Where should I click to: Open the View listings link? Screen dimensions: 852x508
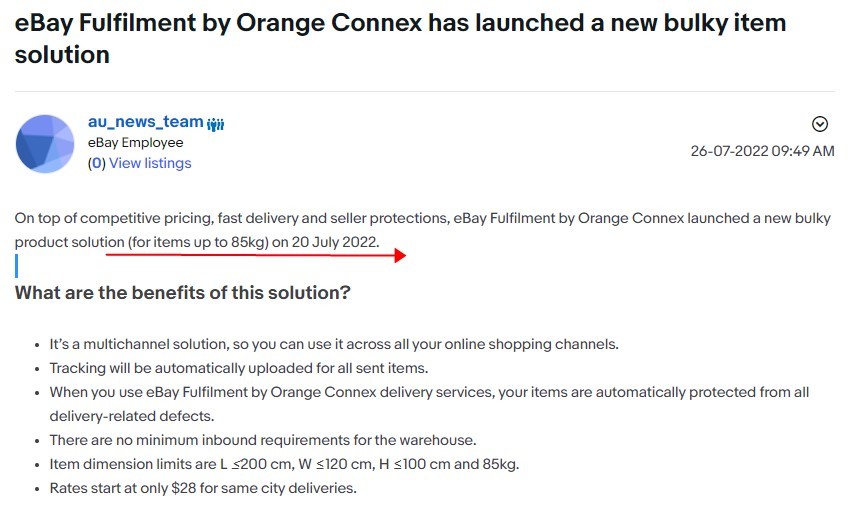click(150, 163)
